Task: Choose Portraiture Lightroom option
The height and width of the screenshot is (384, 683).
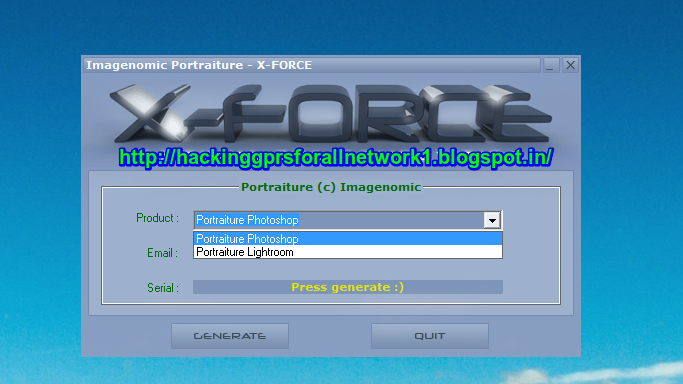Action: (348, 252)
